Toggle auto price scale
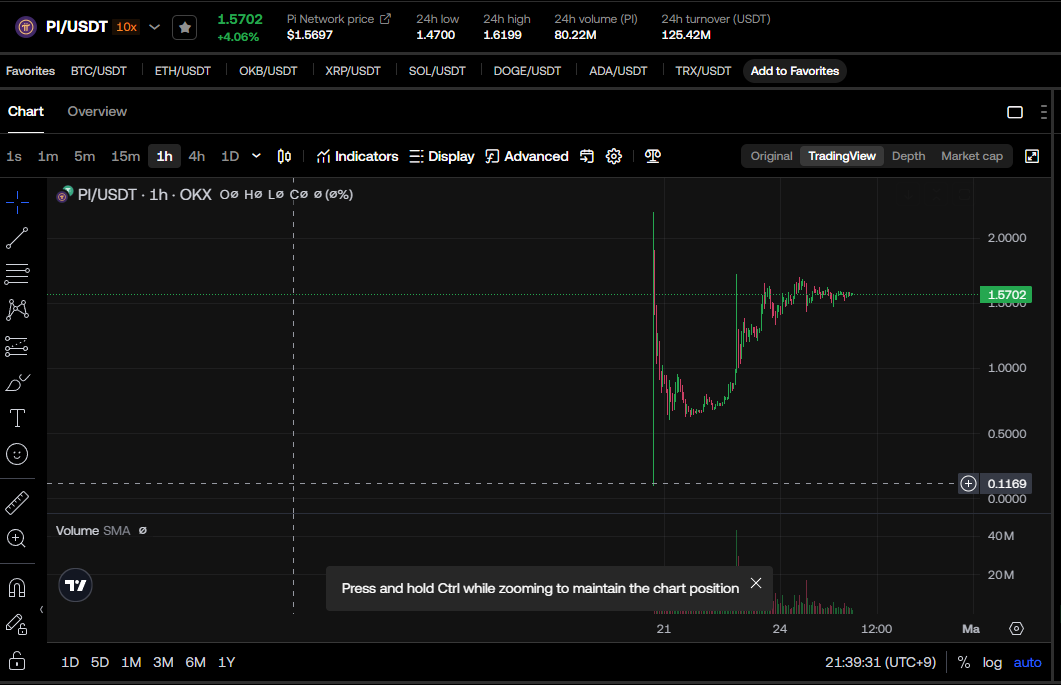 (x=1027, y=662)
